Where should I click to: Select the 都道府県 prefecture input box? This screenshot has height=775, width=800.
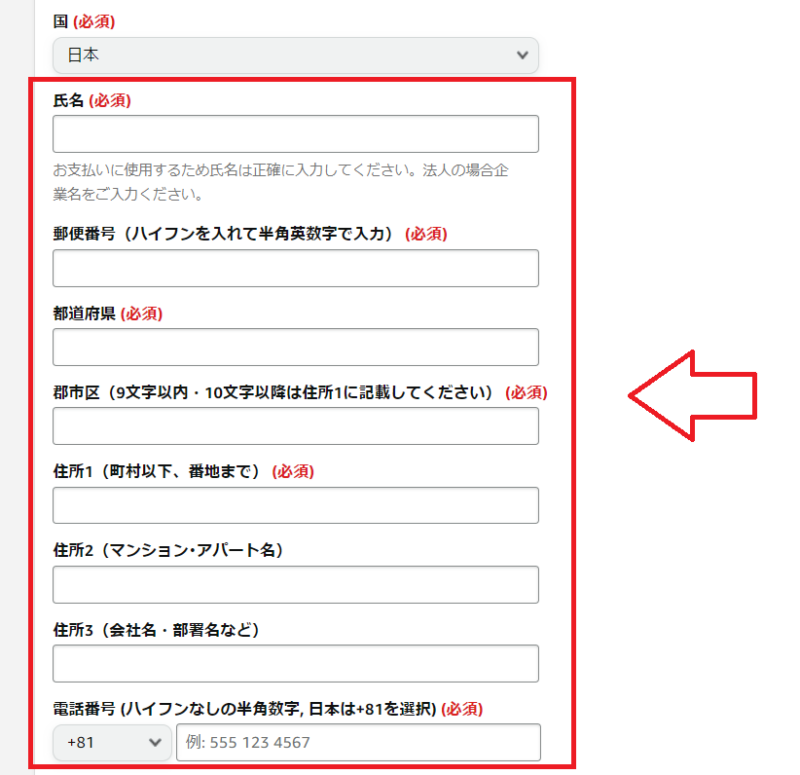[x=295, y=347]
